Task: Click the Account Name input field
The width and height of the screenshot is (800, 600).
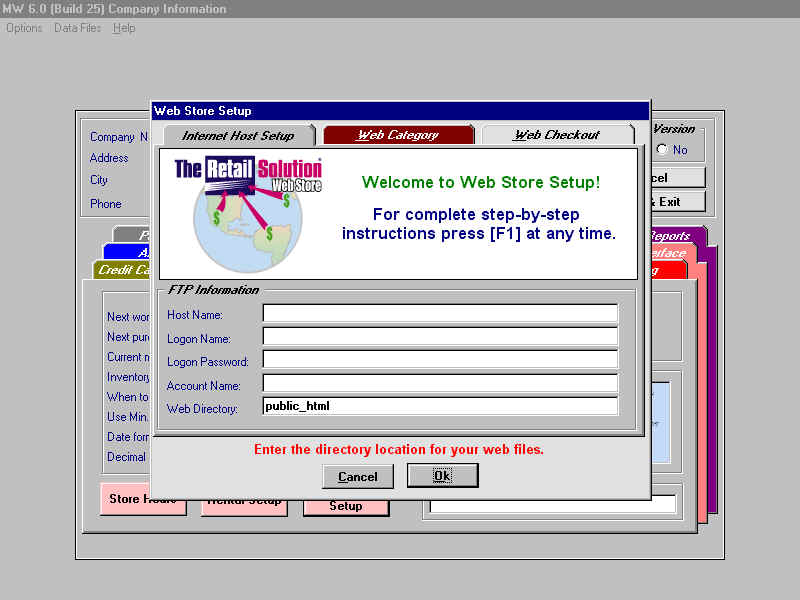Action: 440,383
